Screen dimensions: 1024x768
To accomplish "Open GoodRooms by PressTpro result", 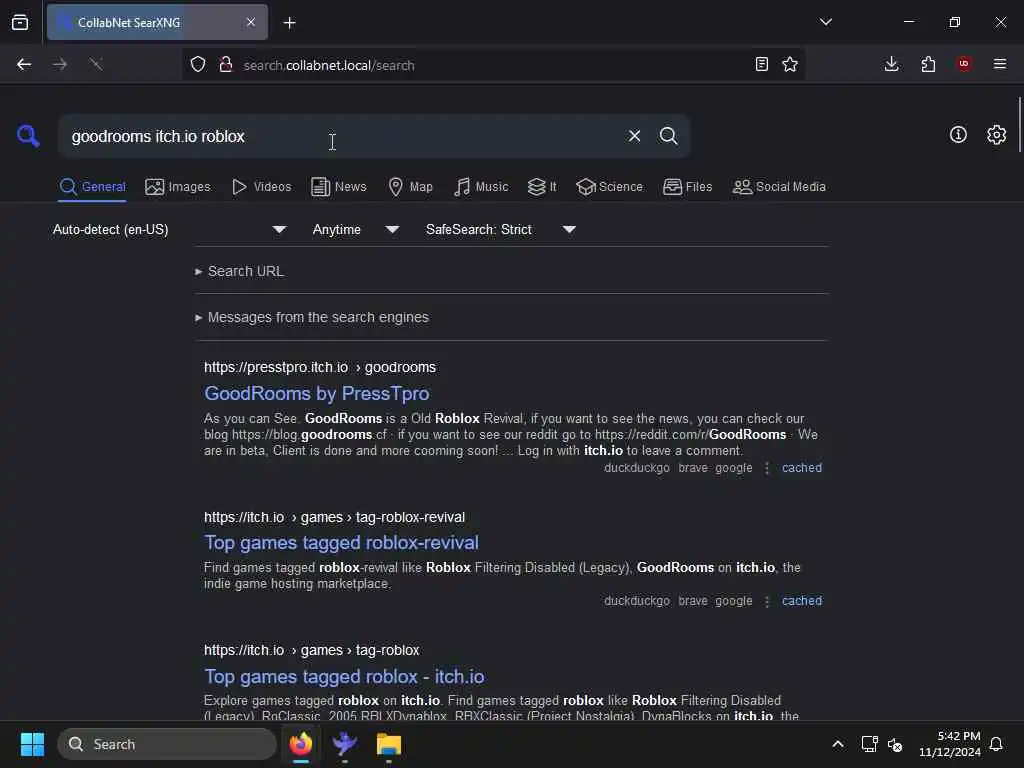I will (x=317, y=394).
